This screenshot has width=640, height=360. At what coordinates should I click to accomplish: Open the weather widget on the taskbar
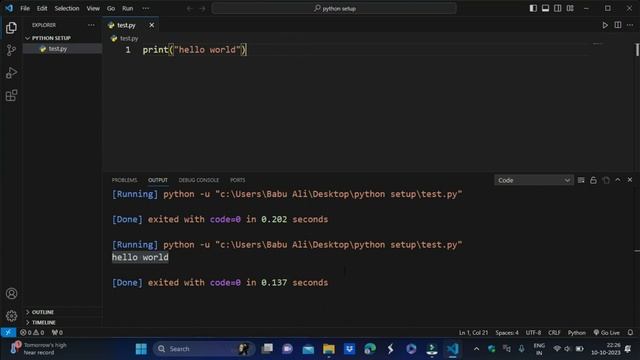click(39, 349)
